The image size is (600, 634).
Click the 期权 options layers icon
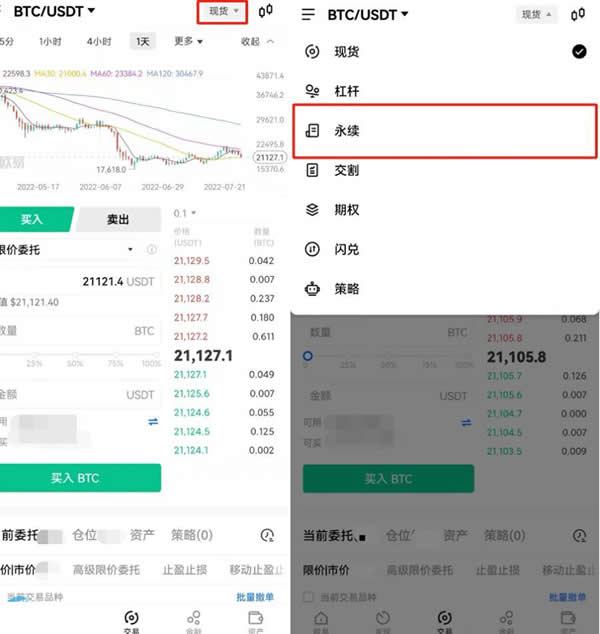(x=312, y=210)
